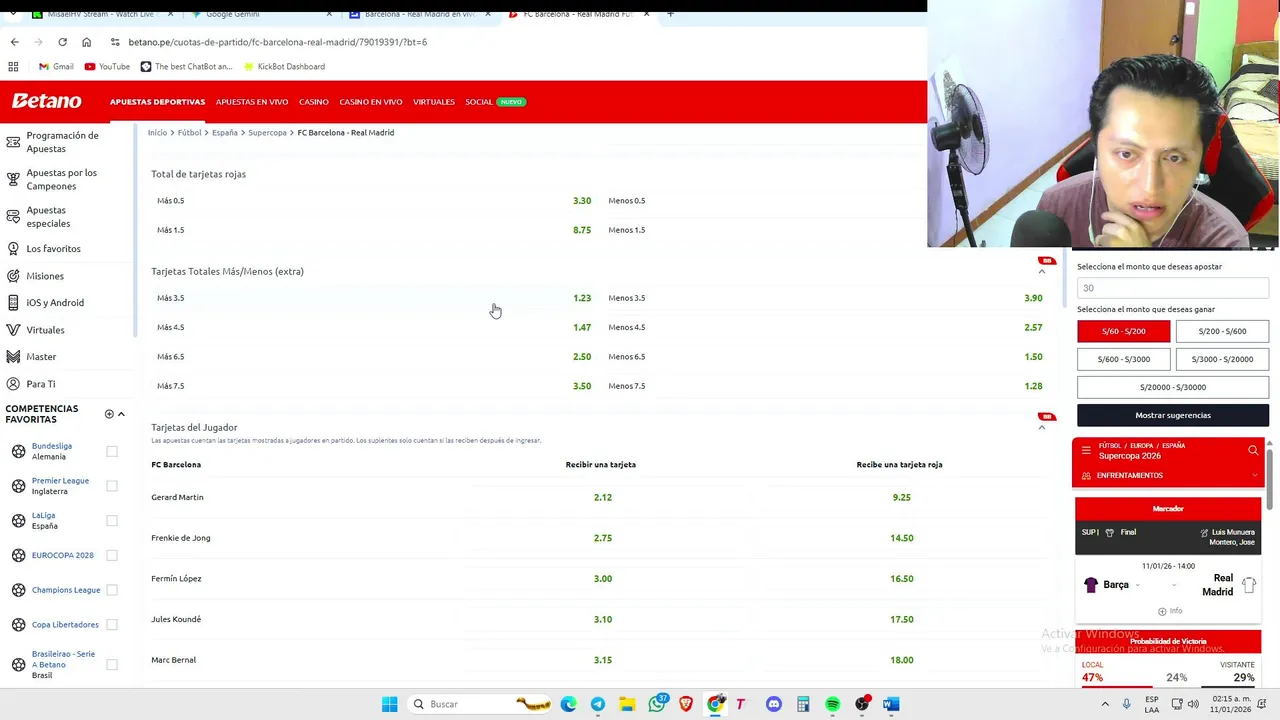Viewport: 1280px width, 720px height.
Task: Click the Betano logo
Action: point(47,101)
